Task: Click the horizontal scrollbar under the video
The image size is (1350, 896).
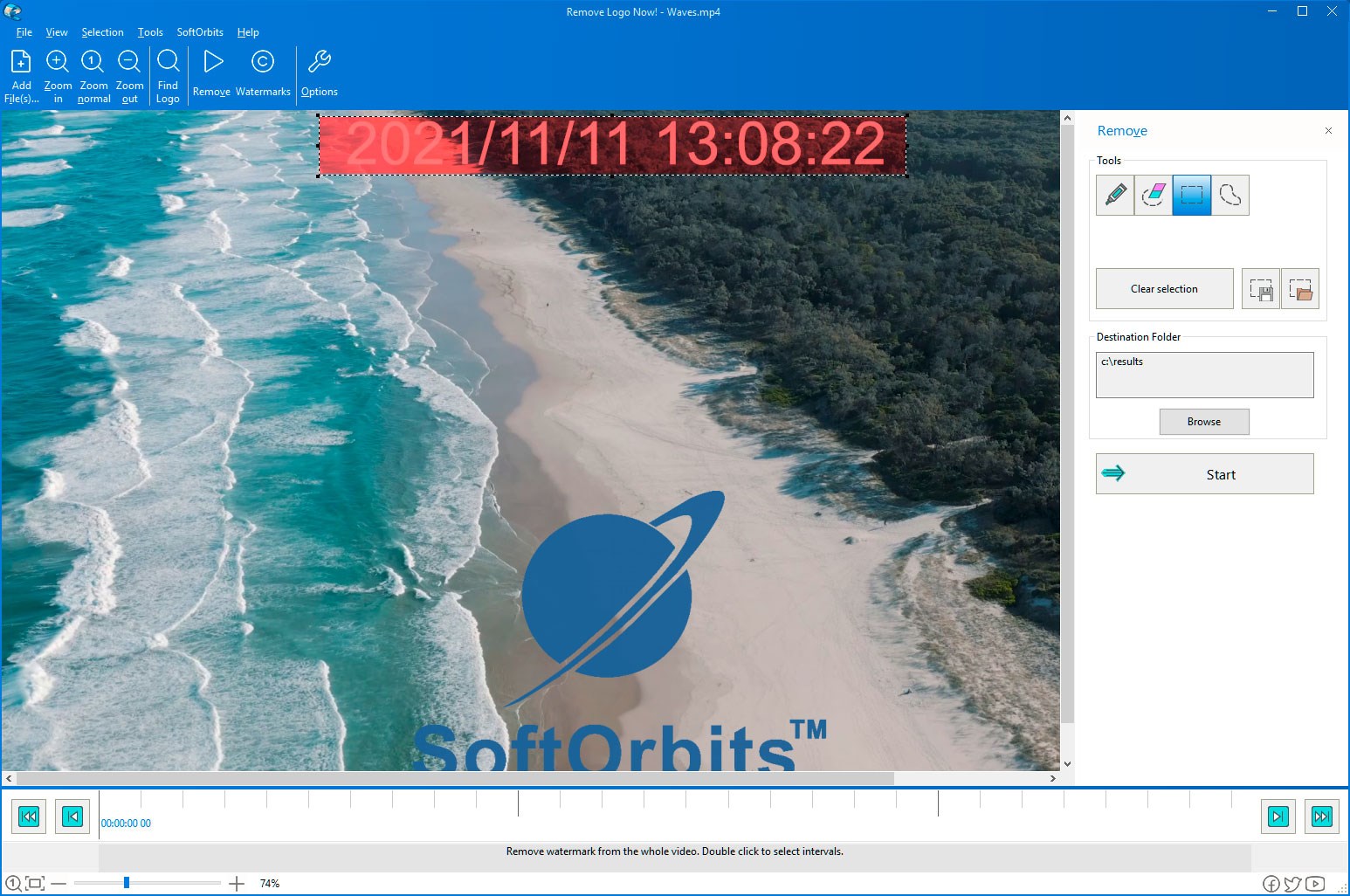Action: click(454, 778)
